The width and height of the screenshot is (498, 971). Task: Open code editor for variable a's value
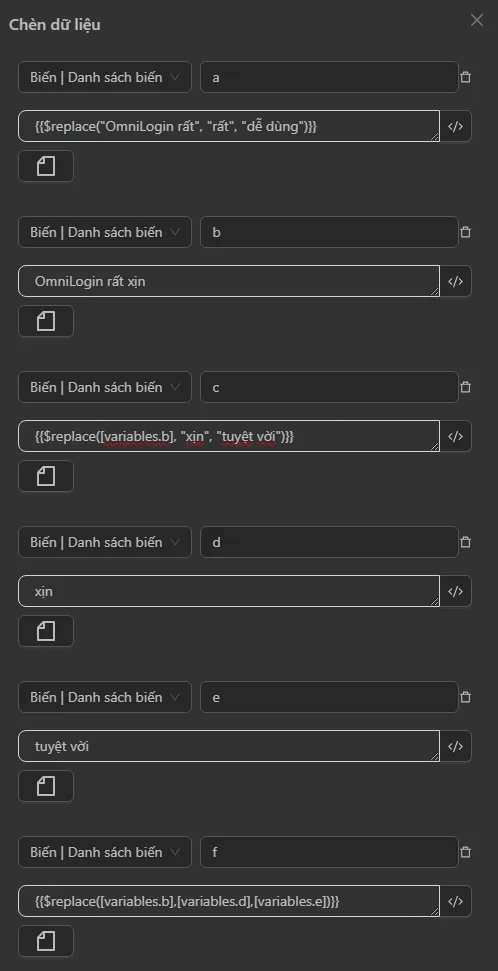455,126
